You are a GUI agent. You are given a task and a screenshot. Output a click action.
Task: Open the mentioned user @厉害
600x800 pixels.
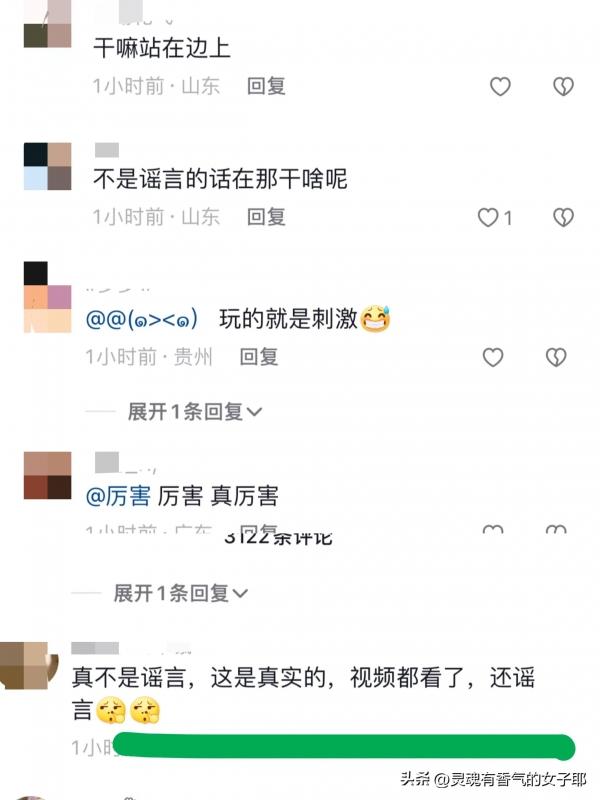coord(118,496)
